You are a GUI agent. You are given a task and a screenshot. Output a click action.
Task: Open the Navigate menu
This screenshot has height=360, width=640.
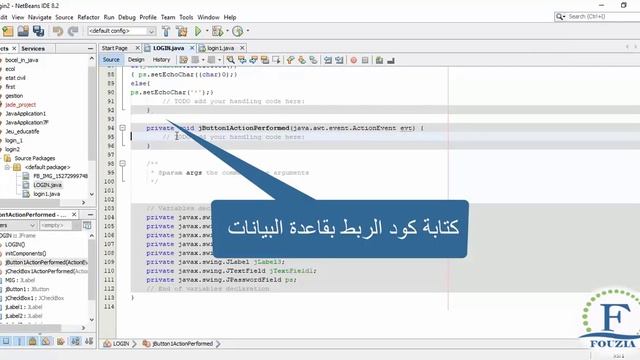point(40,17)
